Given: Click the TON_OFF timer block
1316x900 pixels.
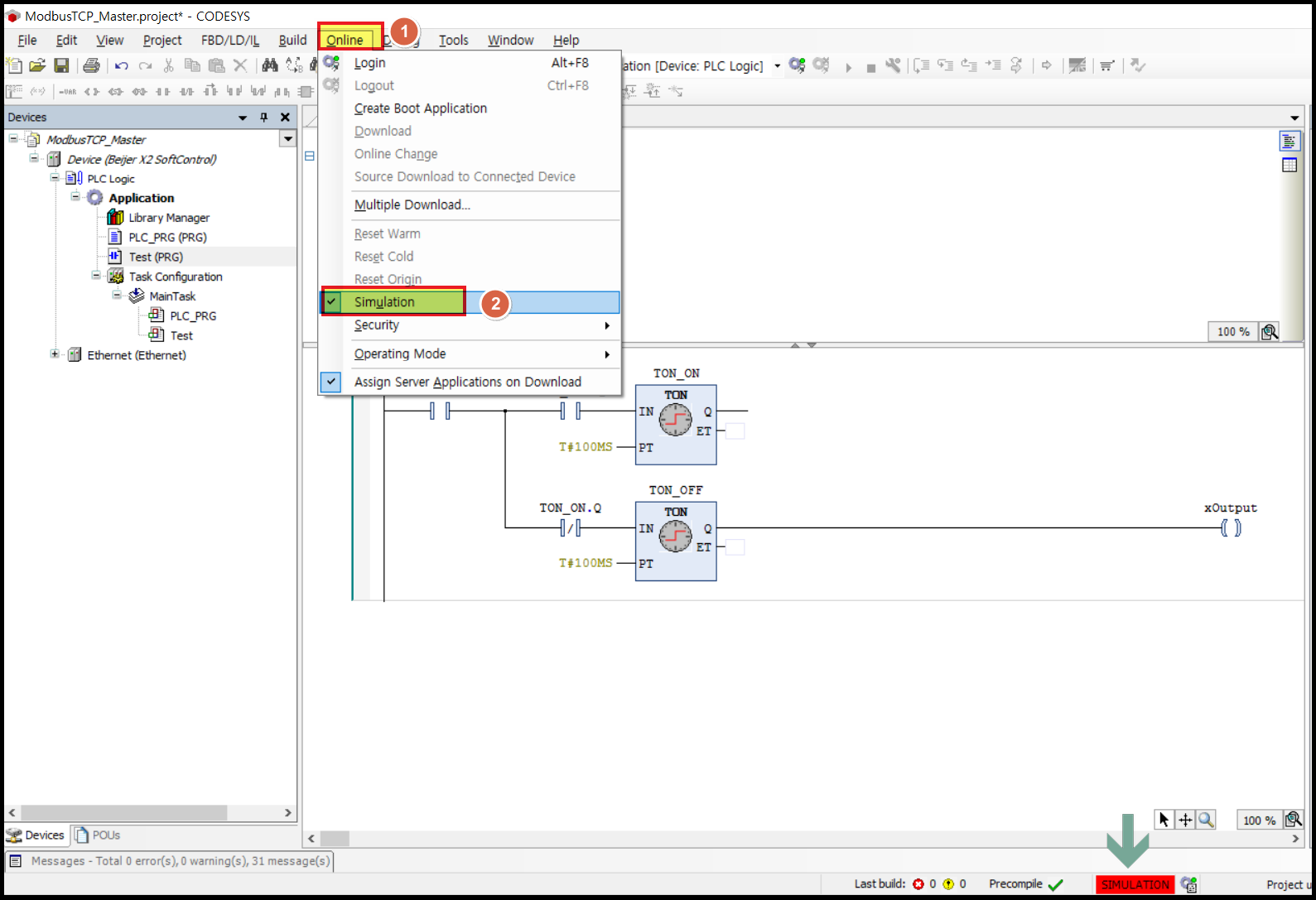Looking at the screenshot, I should 676,541.
